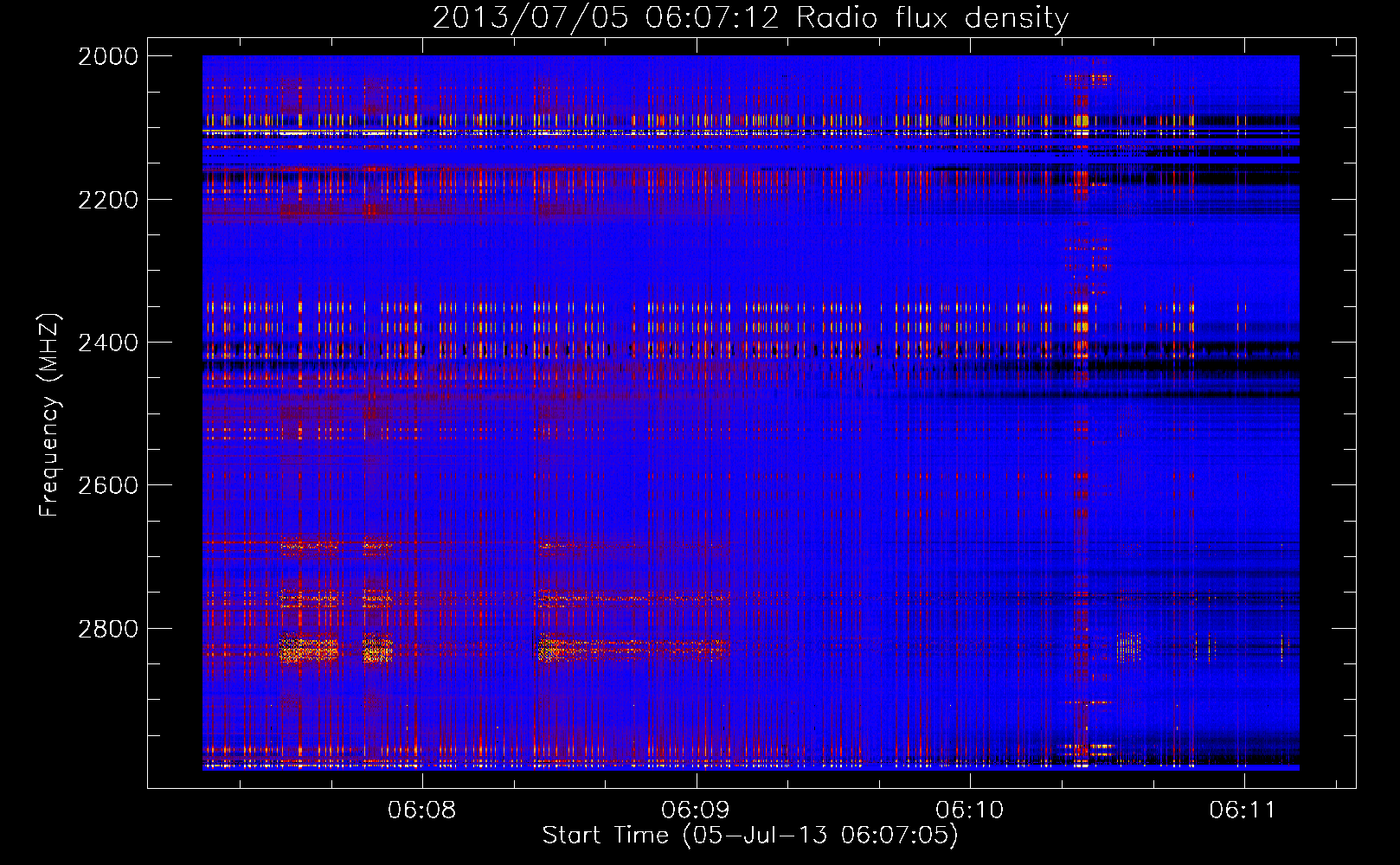1400x865 pixels.
Task: Click the 06:10 time tick label
Action: click(970, 811)
